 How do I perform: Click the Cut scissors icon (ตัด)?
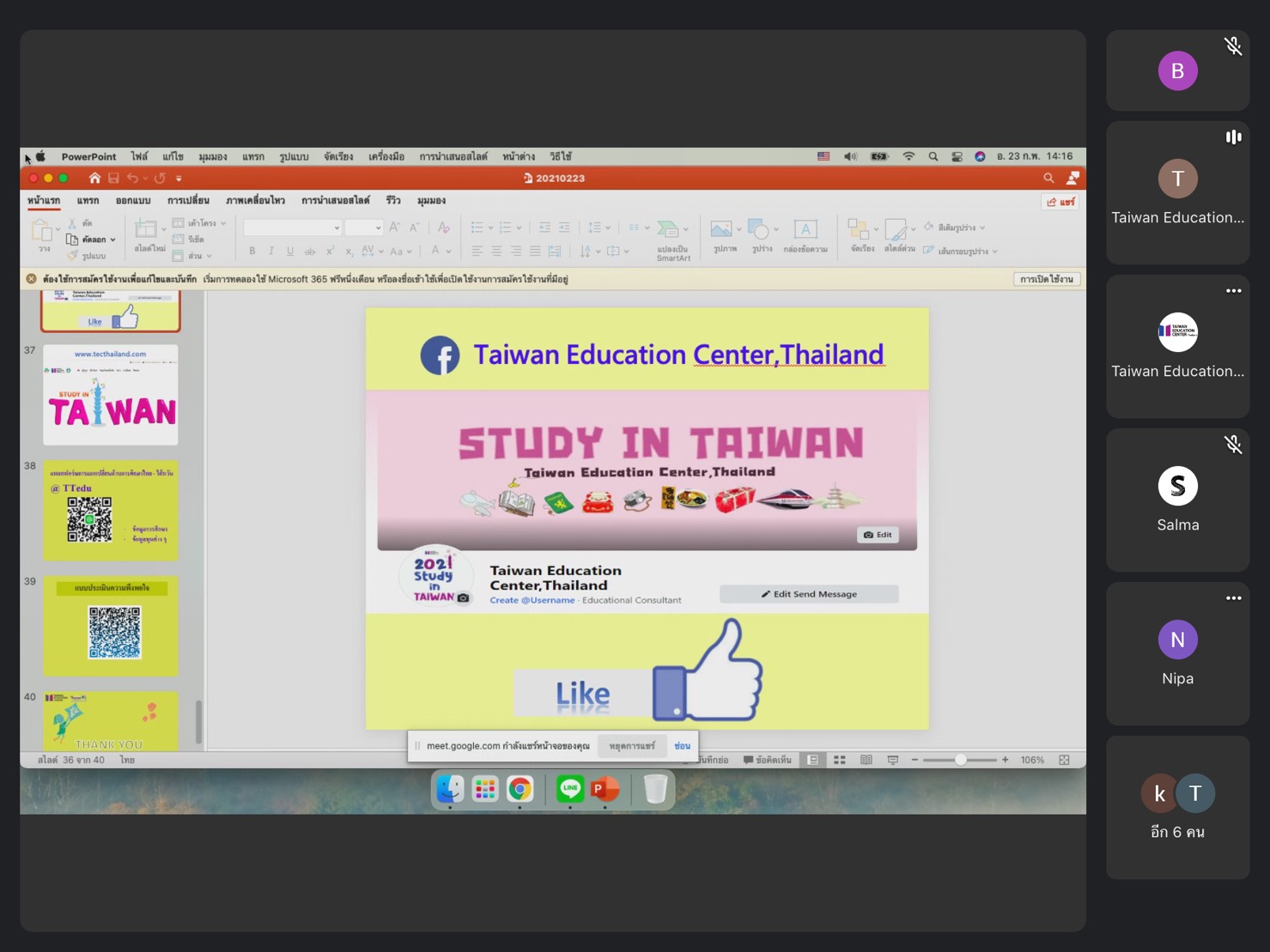(x=72, y=223)
